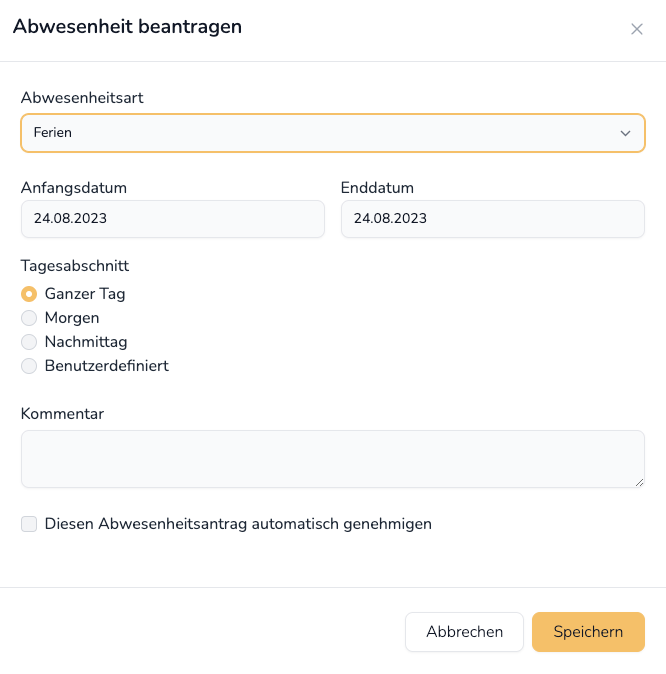Enable the automatic approval checkbox
666x674 pixels.
click(x=29, y=524)
